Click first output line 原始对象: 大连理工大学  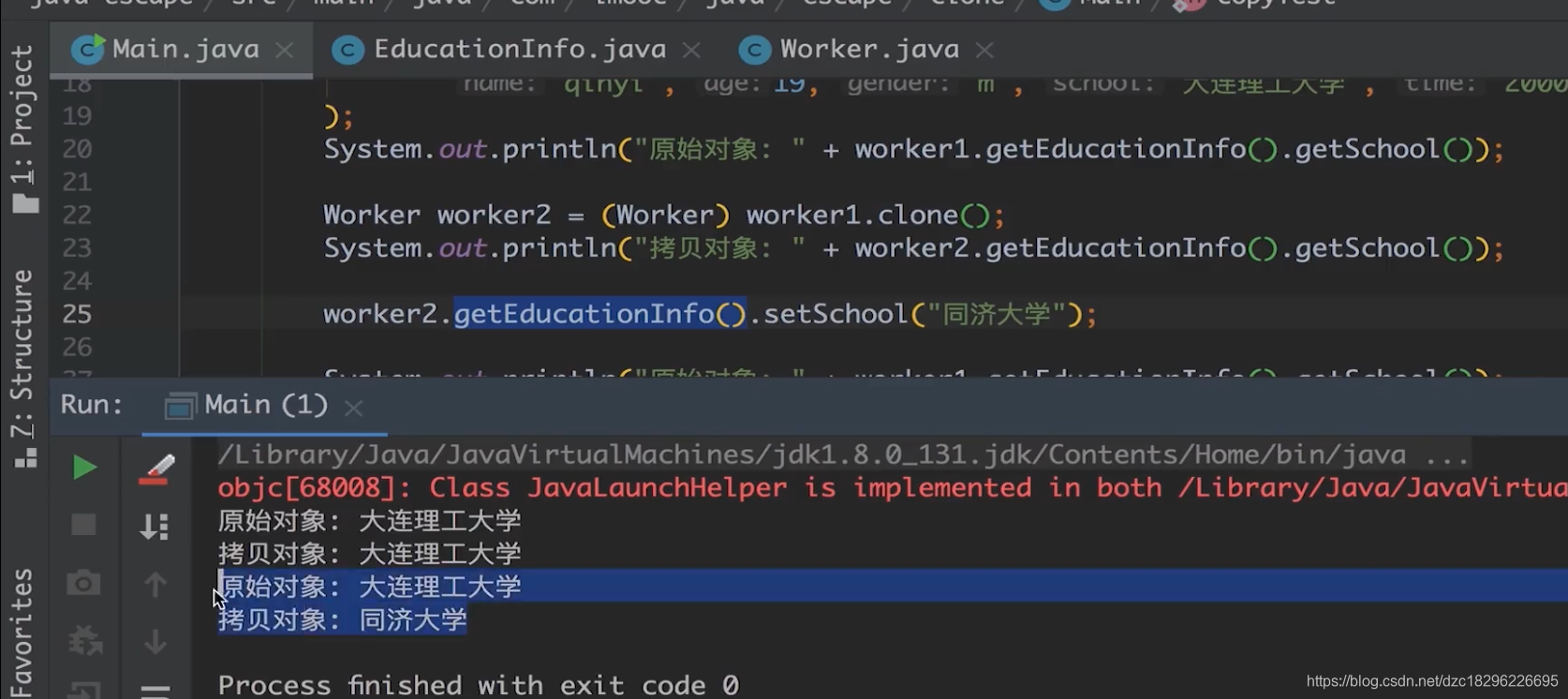tap(369, 521)
